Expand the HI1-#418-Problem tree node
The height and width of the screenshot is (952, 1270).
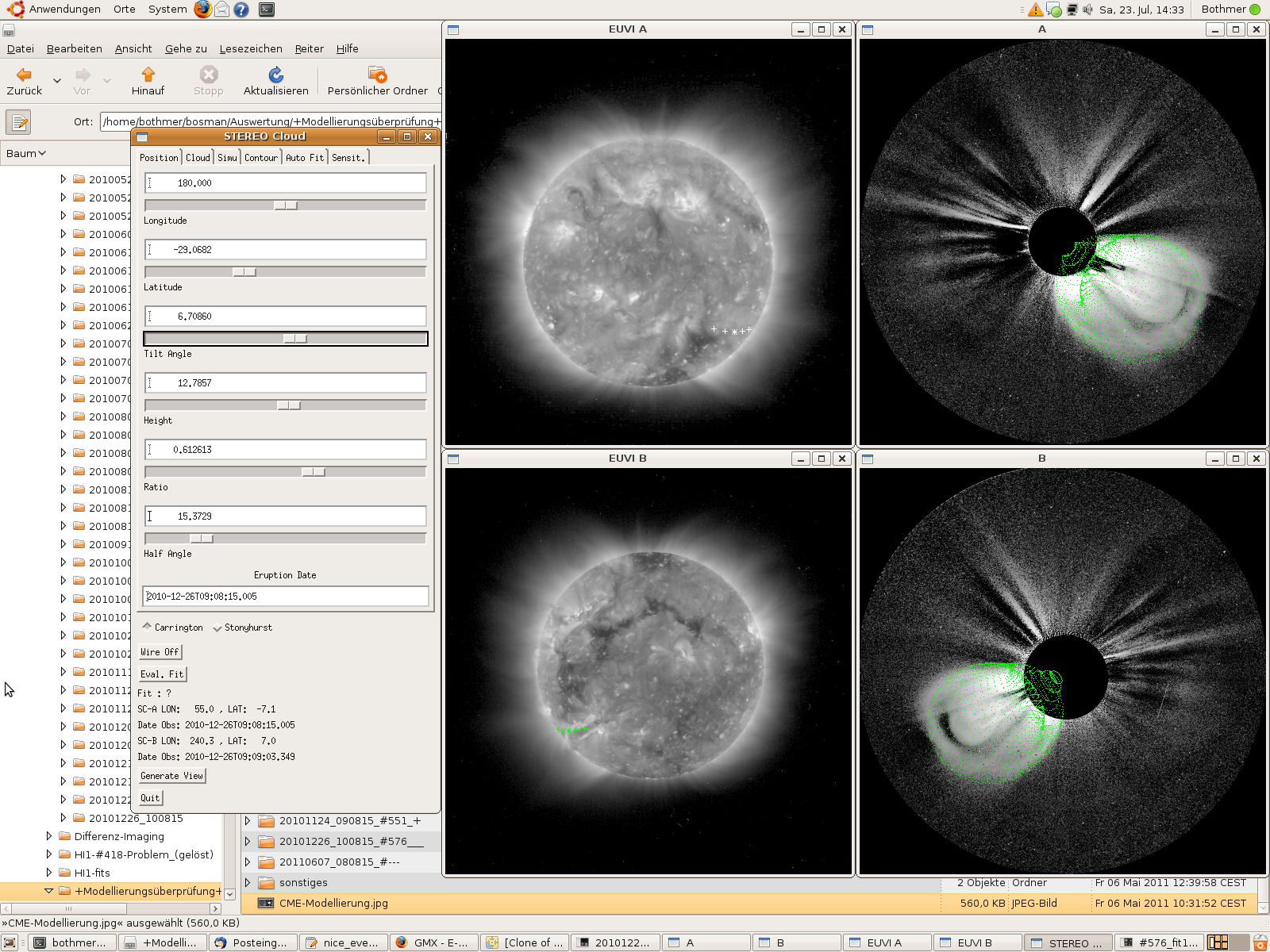49,854
